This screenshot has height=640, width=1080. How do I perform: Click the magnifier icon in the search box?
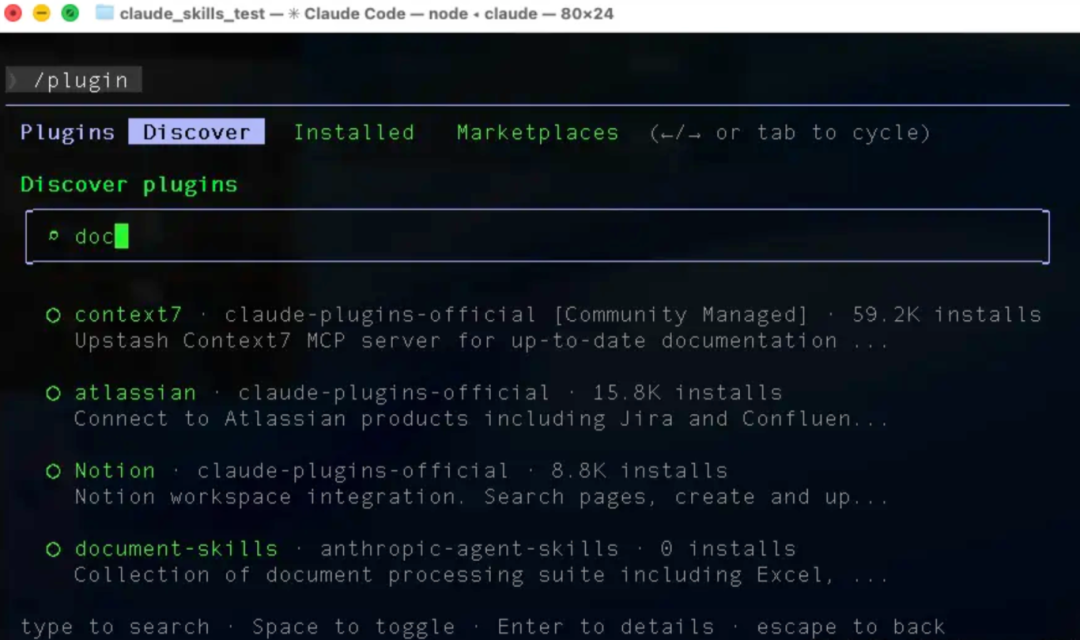click(x=53, y=236)
